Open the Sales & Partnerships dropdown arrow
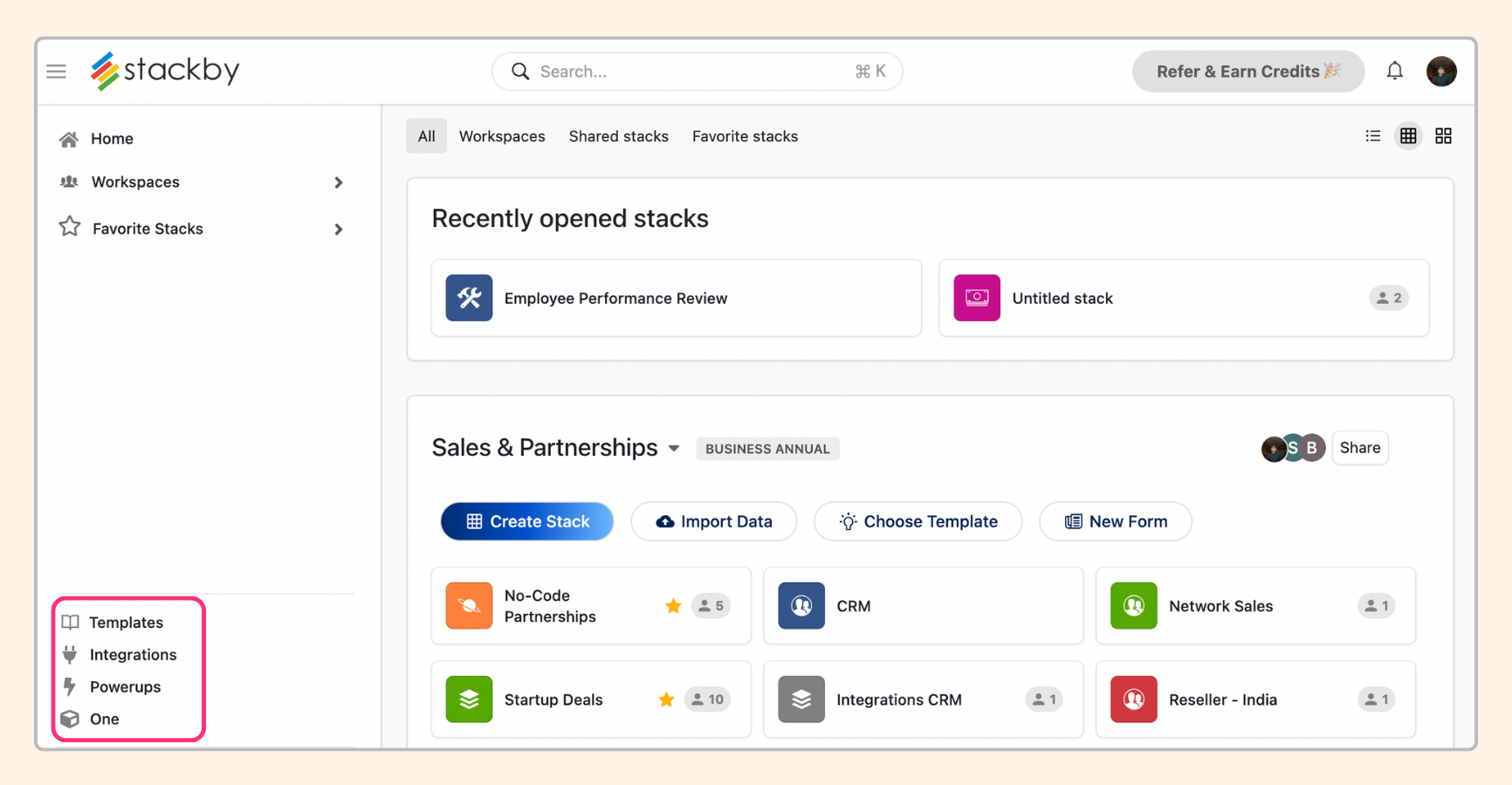1512x785 pixels. [674, 449]
